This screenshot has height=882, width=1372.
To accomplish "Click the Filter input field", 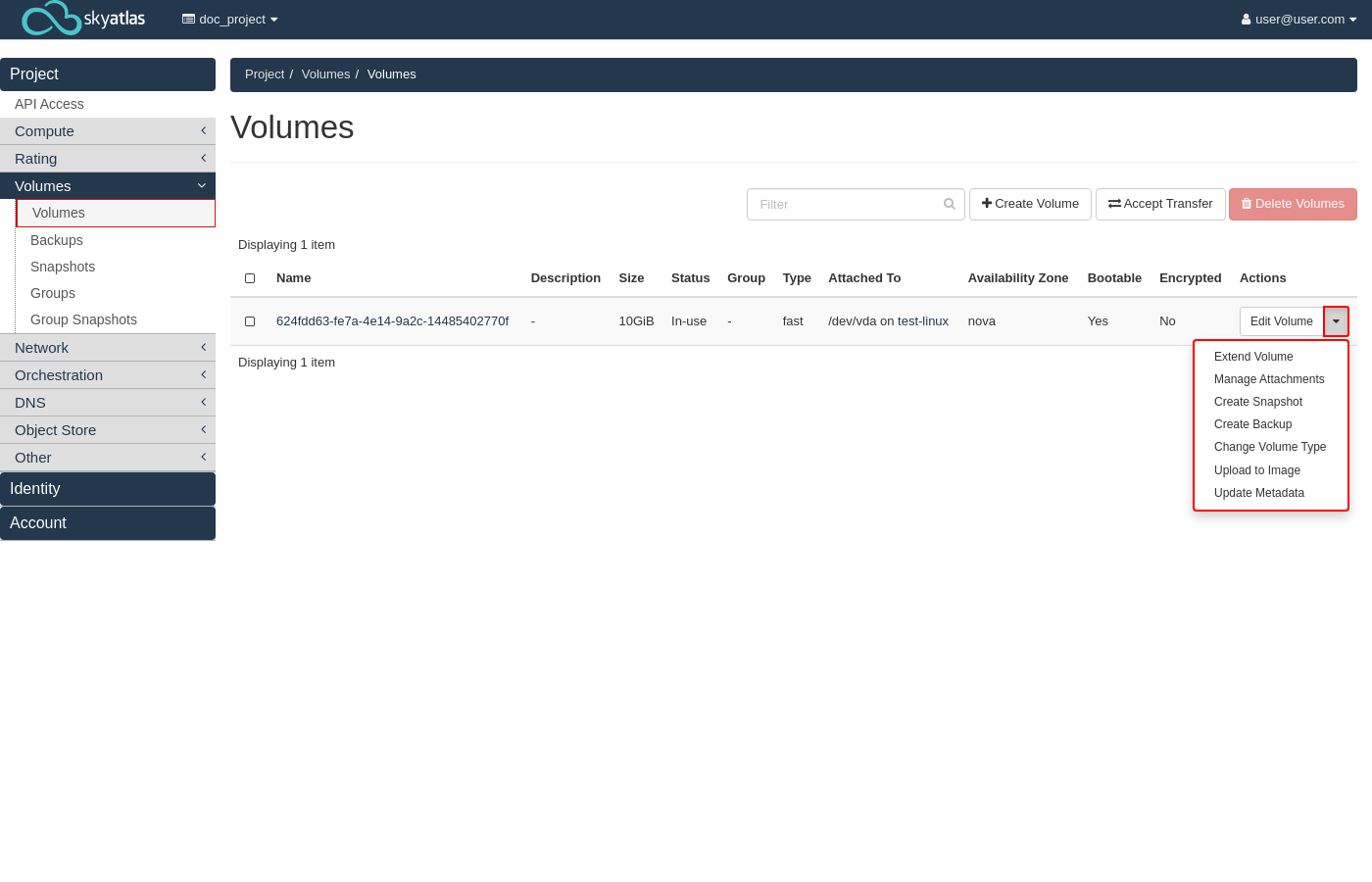I will click(856, 204).
